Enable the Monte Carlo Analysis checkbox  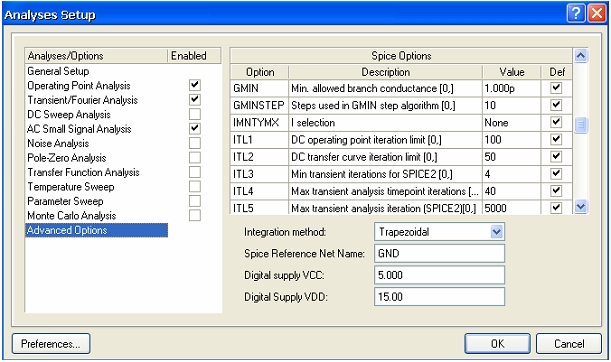195,215
